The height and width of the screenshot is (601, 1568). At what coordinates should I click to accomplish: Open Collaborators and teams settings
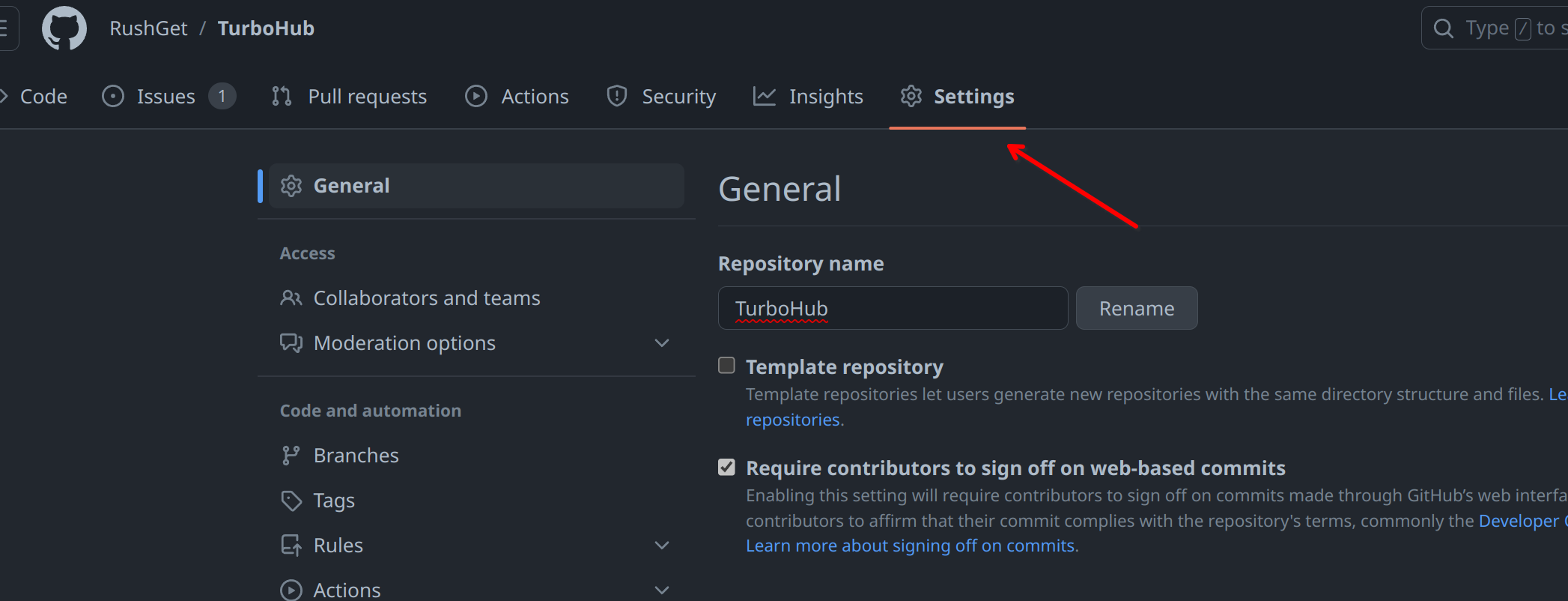[476, 298]
